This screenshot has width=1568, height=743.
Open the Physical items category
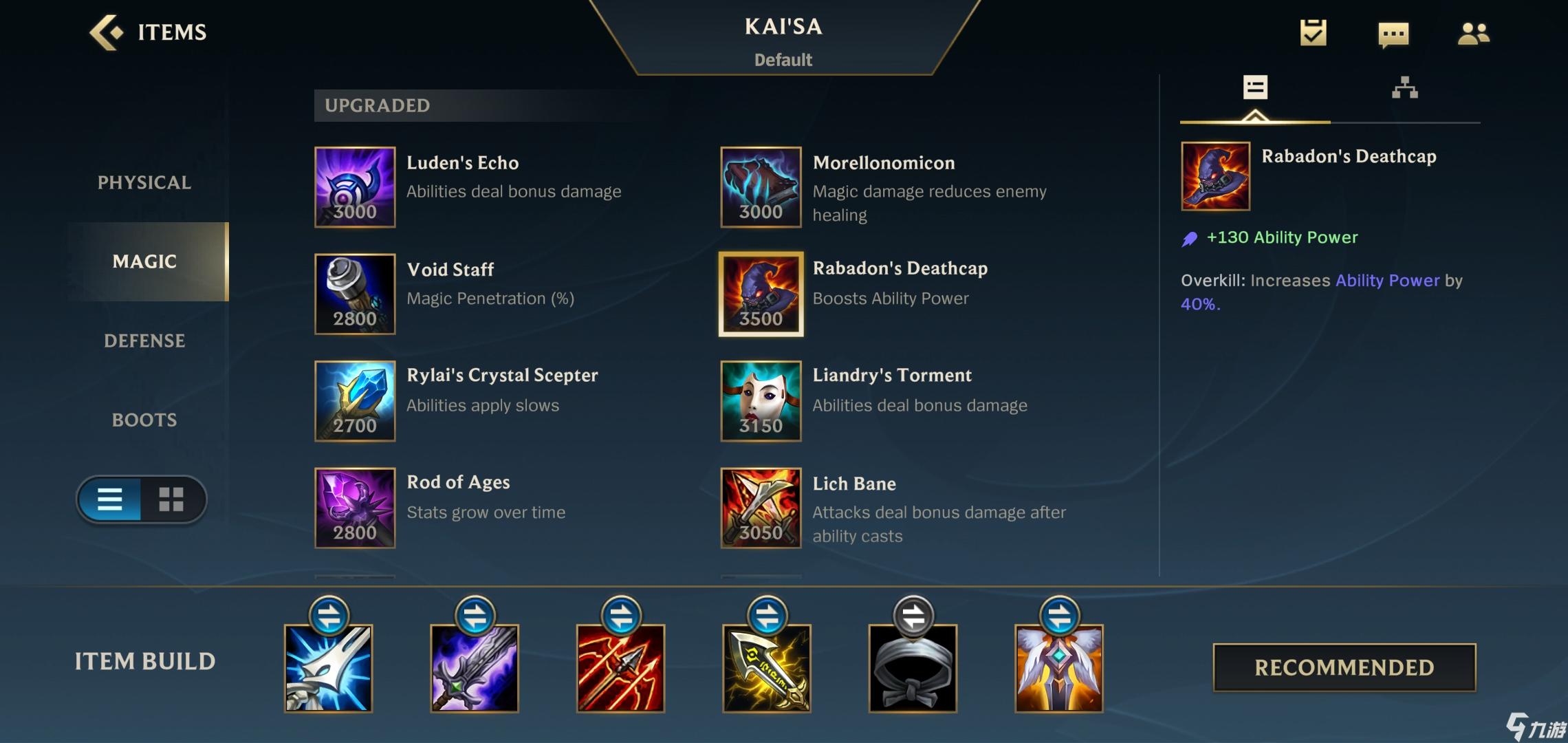tap(144, 182)
